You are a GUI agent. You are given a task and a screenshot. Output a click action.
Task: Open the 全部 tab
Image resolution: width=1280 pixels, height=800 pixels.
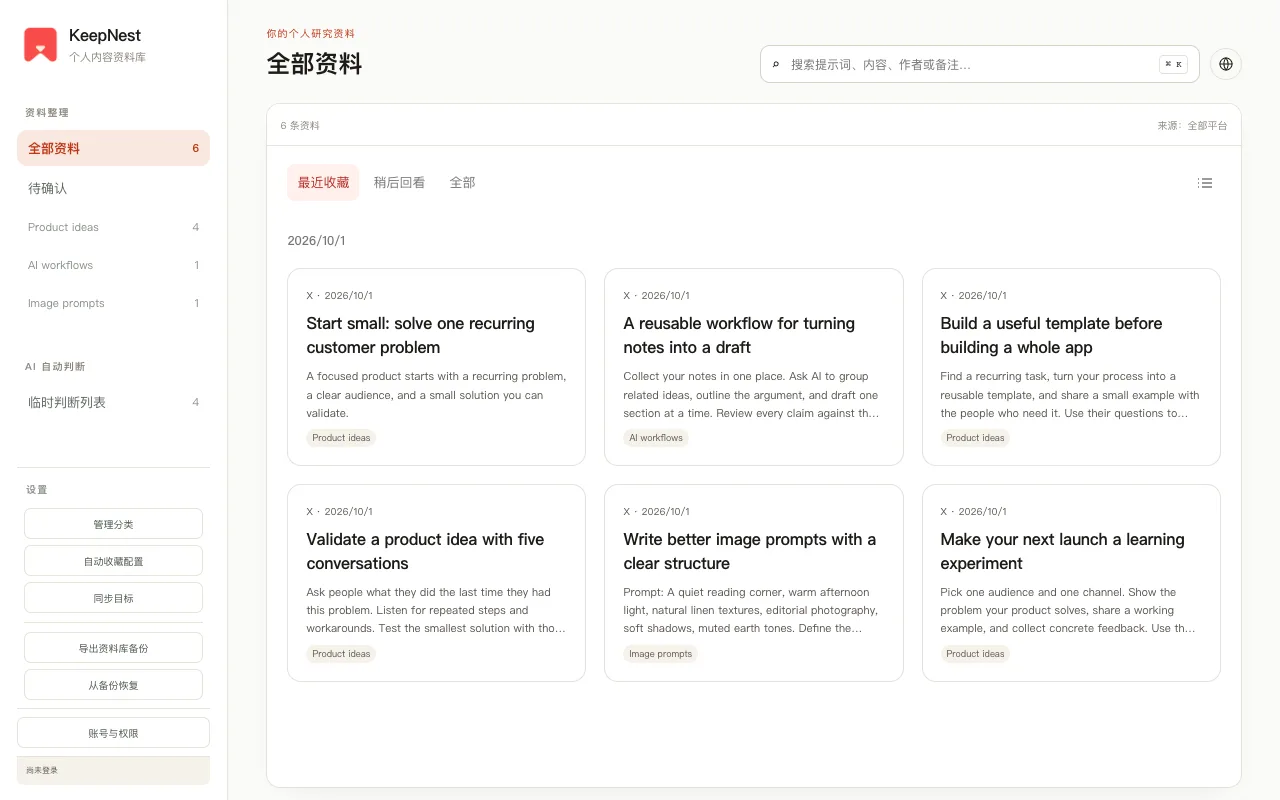point(462,183)
